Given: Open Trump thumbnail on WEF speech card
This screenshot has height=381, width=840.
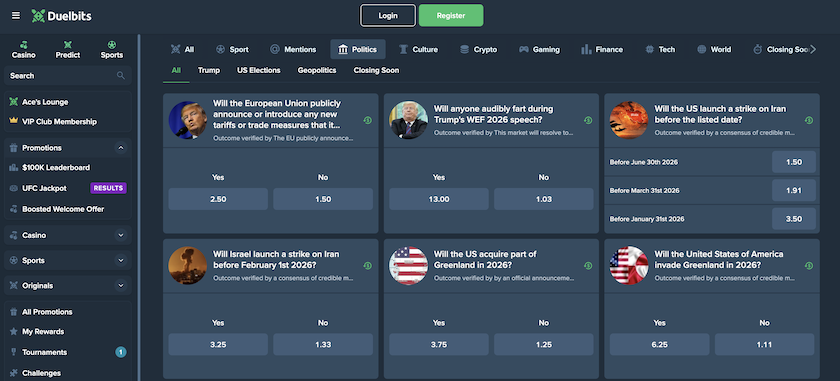Looking at the screenshot, I should pyautogui.click(x=408, y=120).
